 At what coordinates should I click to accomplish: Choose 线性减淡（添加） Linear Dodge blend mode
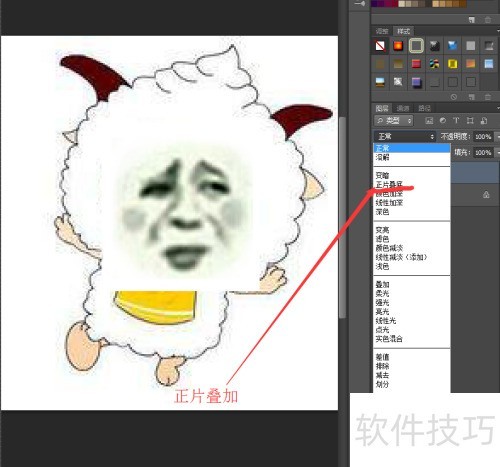[401, 257]
